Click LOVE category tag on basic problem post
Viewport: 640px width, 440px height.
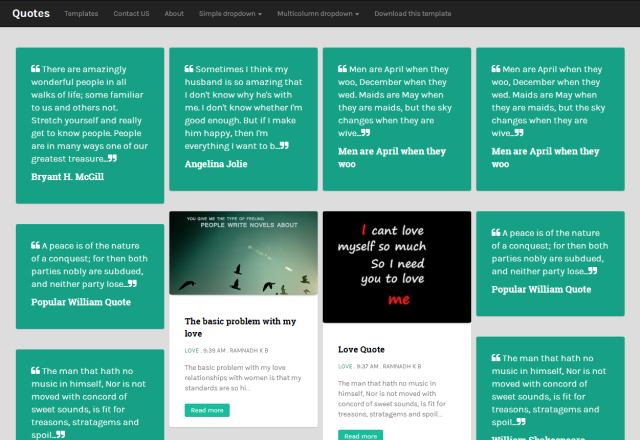coord(191,351)
